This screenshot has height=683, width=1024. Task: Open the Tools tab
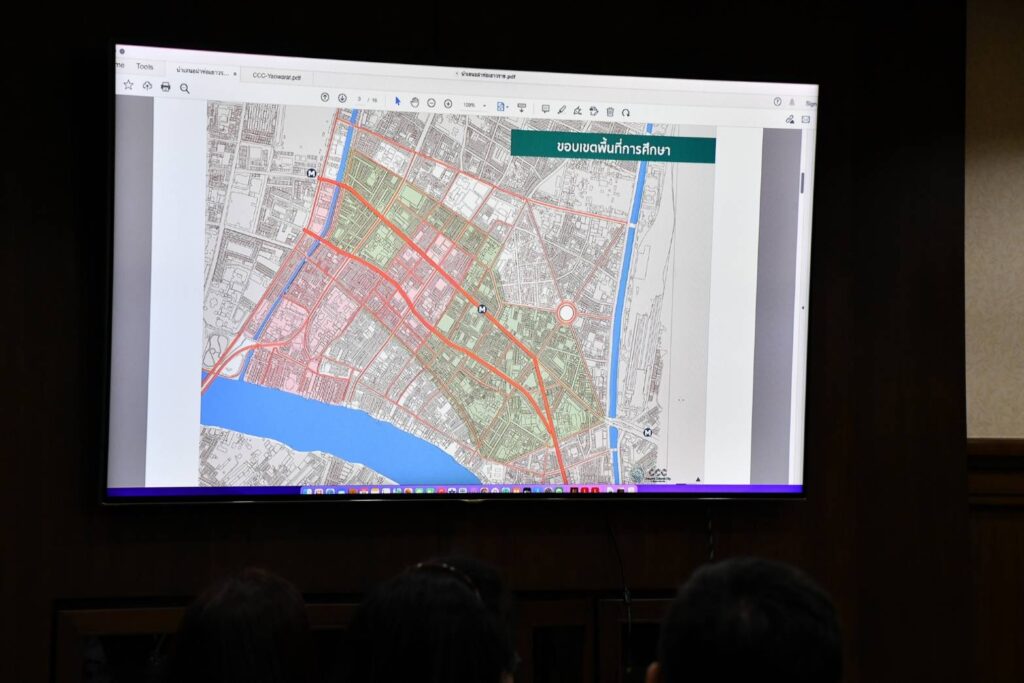[x=145, y=66]
